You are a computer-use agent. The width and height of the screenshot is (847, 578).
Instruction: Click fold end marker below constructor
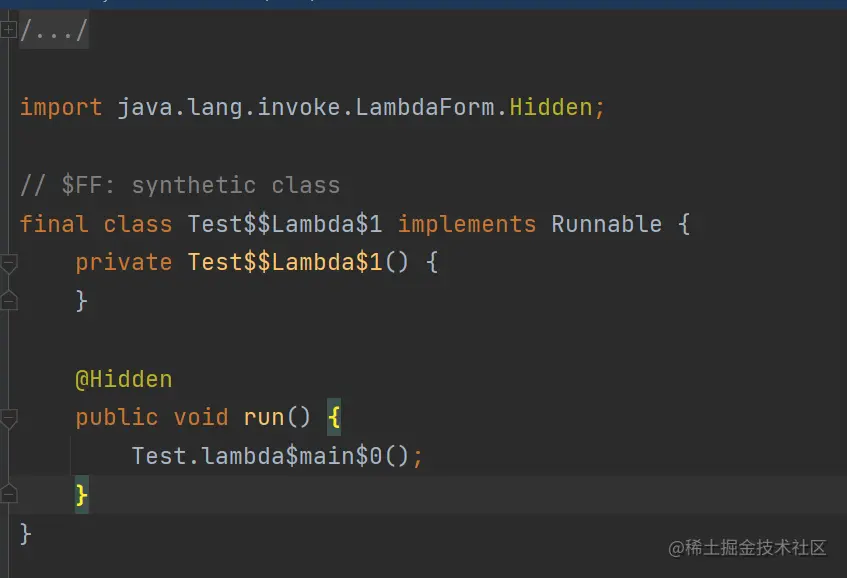9,300
